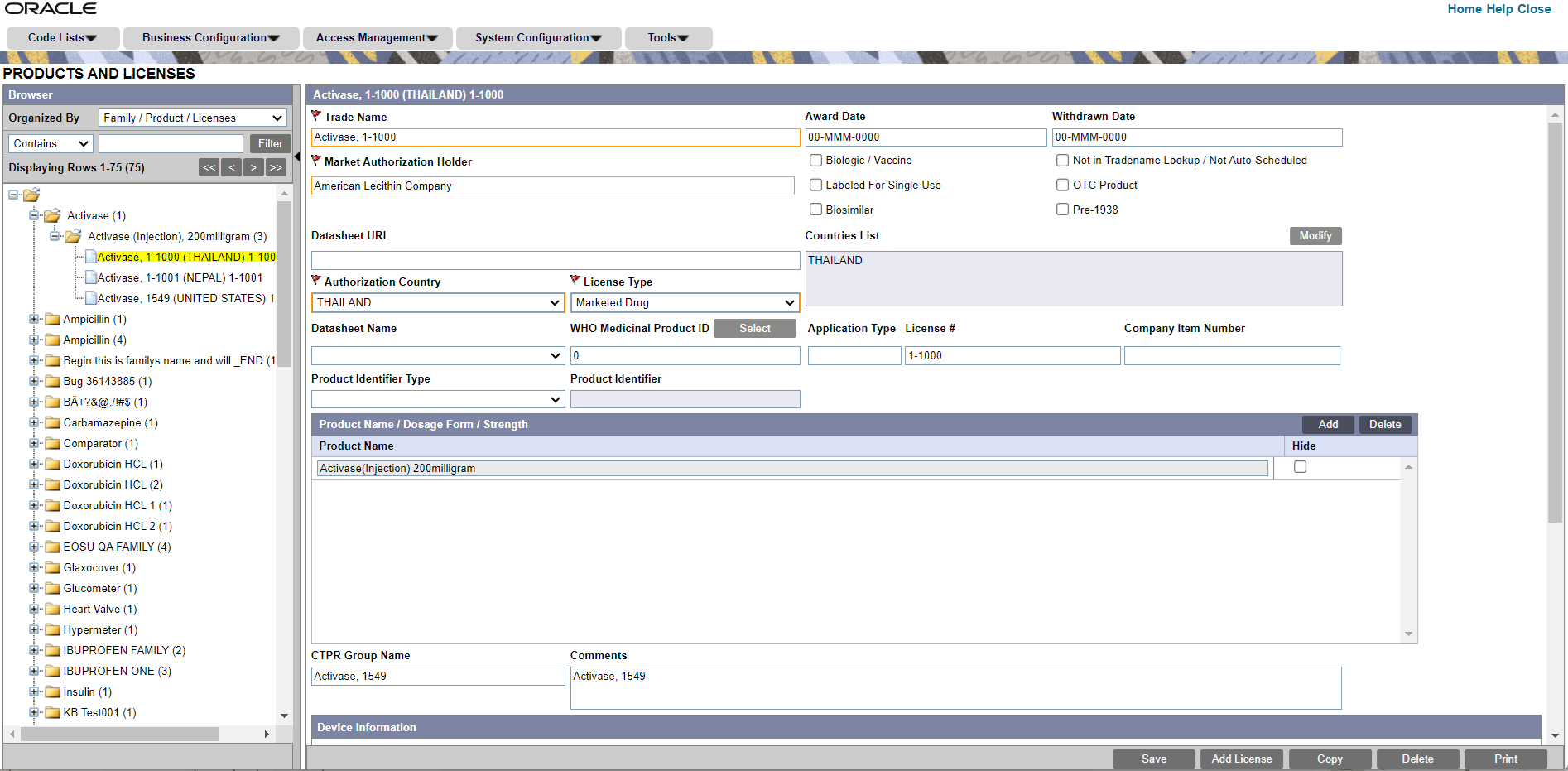Viewport: 1568px width, 771px height.
Task: Click the Filter button
Action: [271, 143]
